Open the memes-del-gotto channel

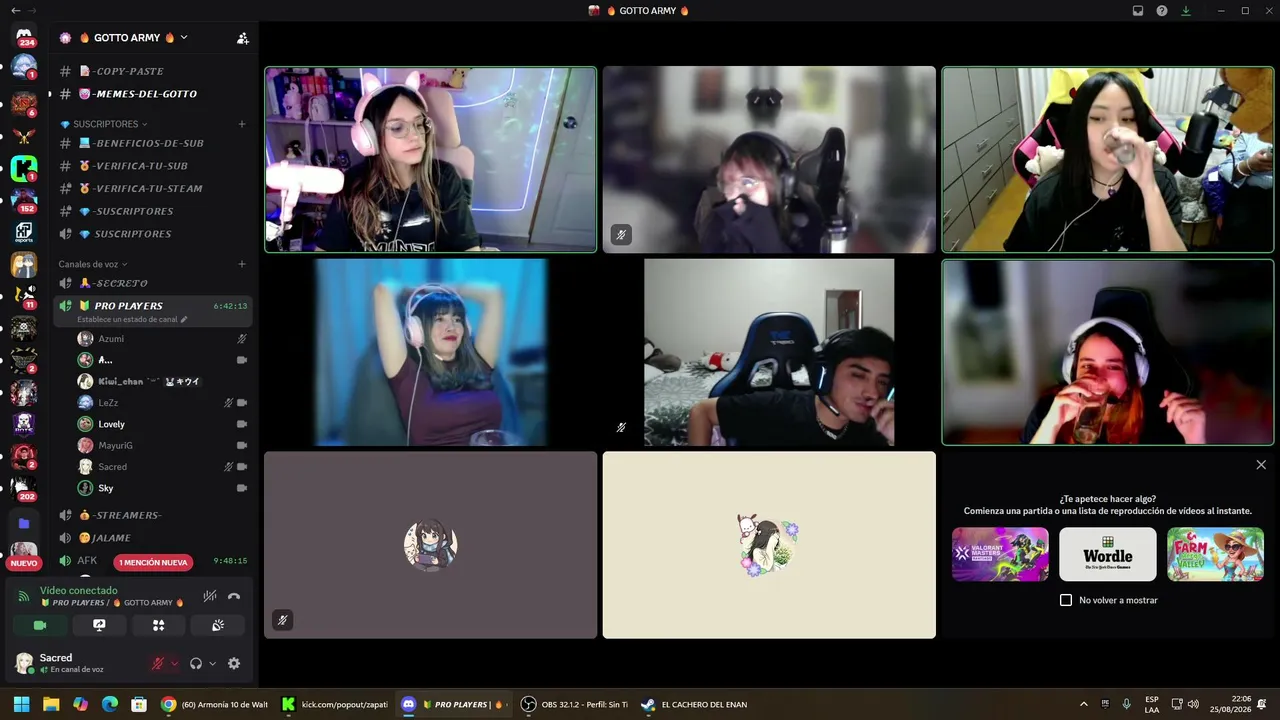[x=152, y=94]
